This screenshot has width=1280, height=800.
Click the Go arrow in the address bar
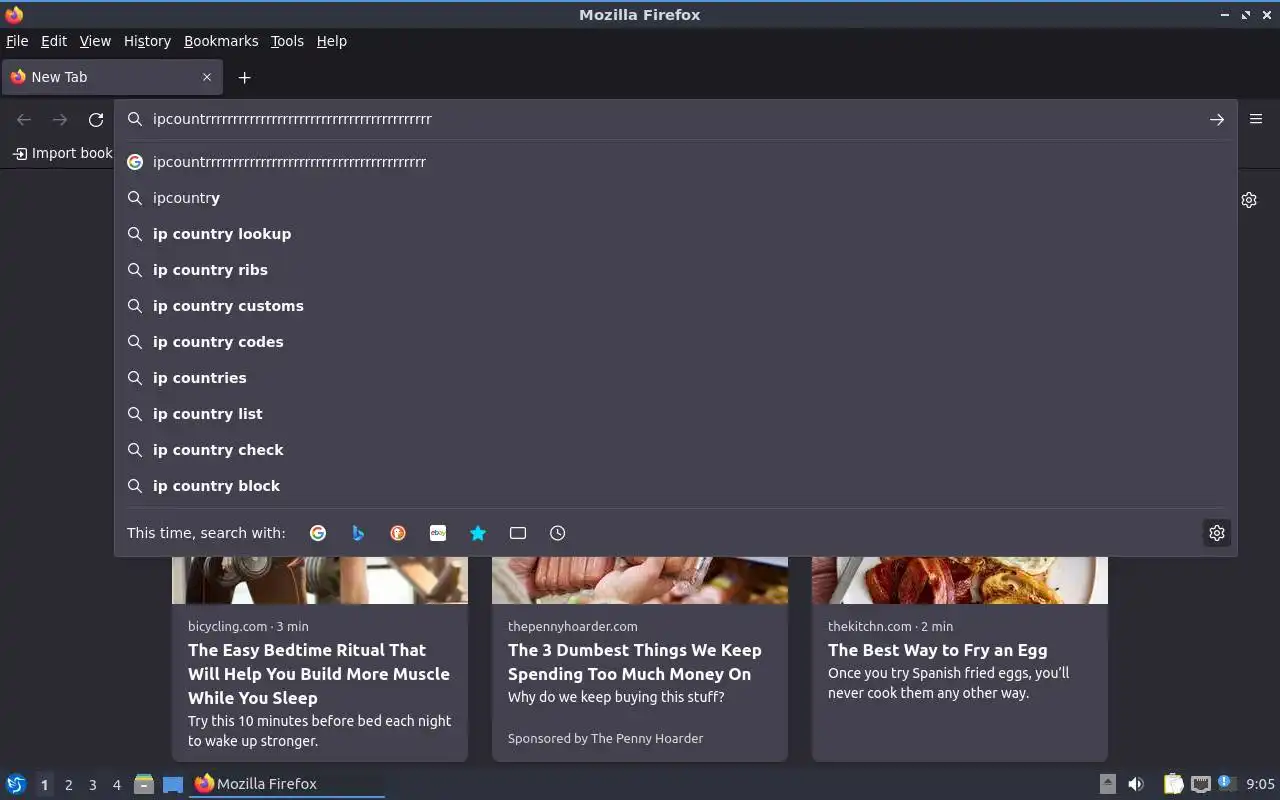[x=1217, y=119]
